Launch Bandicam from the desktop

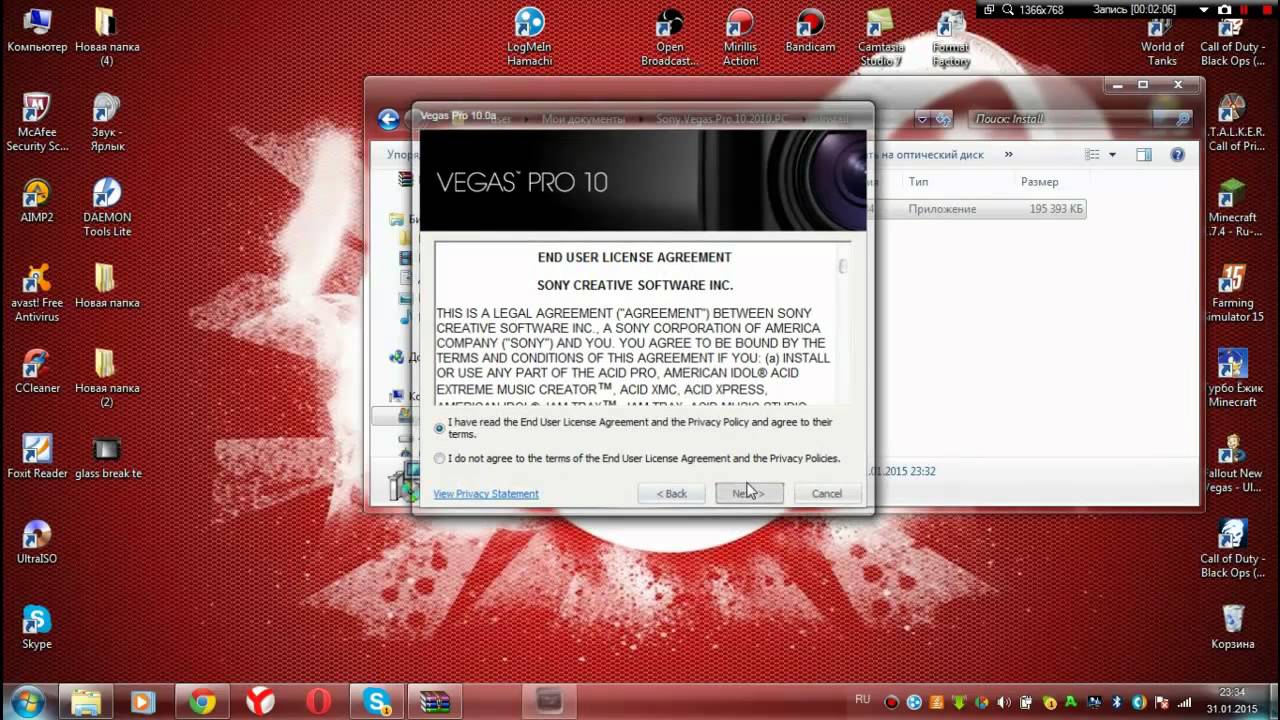810,31
